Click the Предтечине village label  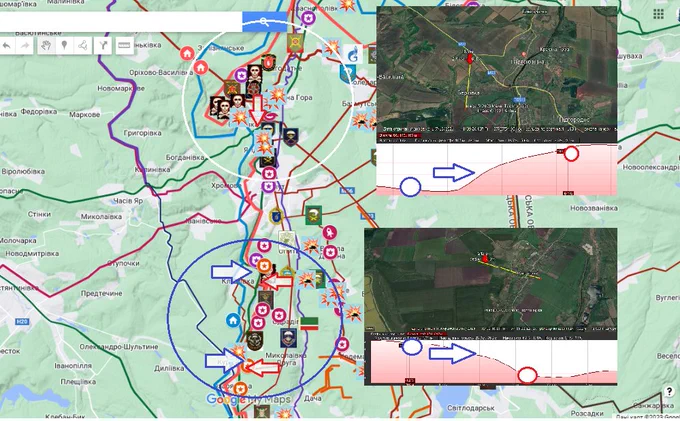point(101,294)
